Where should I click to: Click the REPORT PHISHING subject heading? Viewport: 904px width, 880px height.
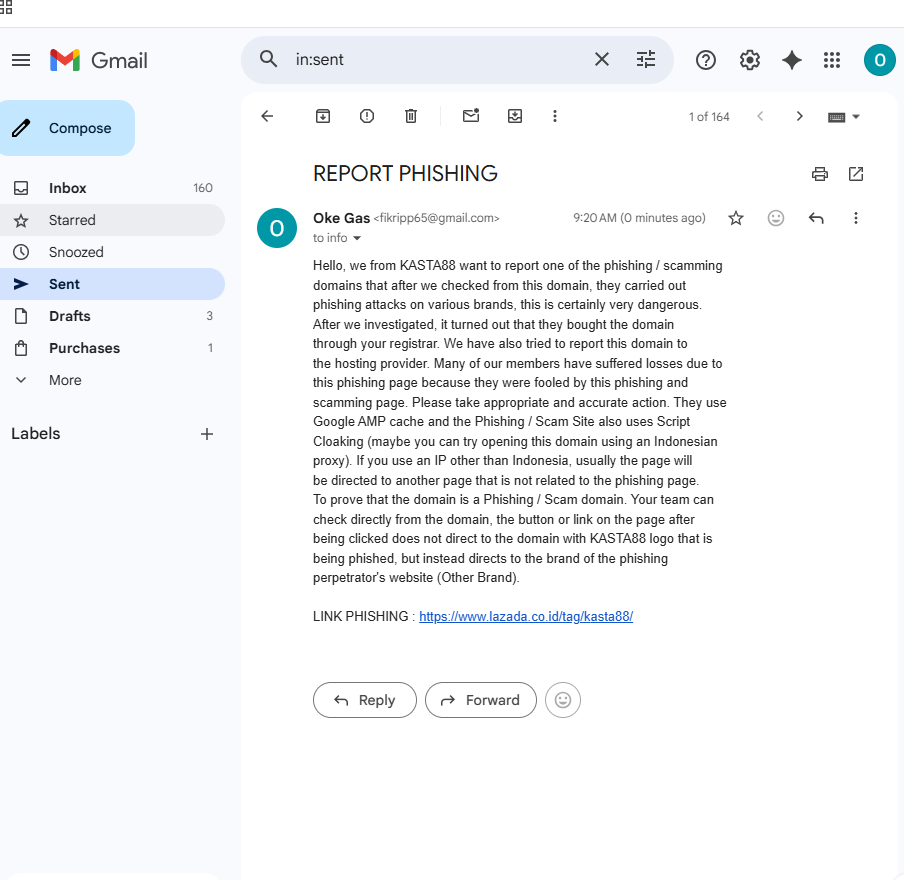405,174
